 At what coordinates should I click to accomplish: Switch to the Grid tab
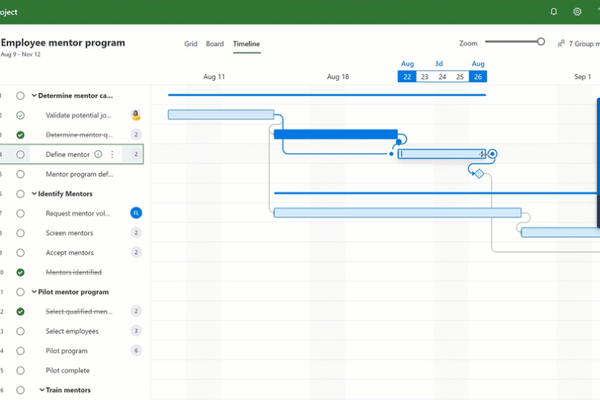[191, 44]
